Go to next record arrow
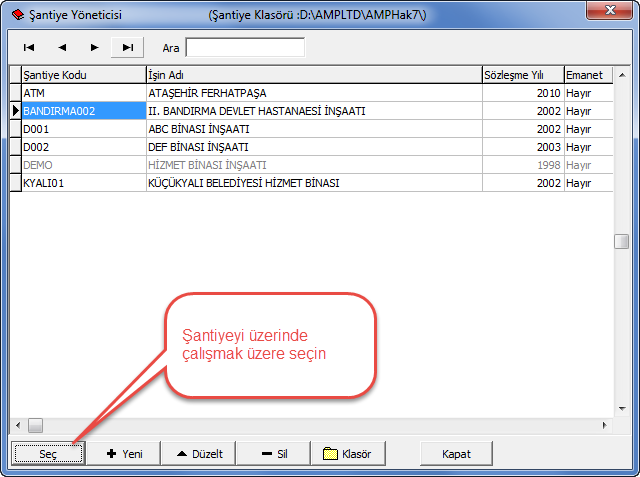The height and width of the screenshot is (477, 640). tap(95, 47)
